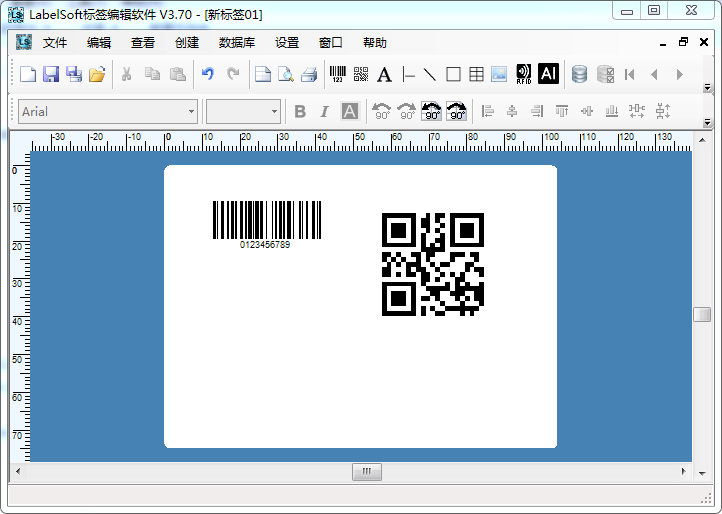Go to first database record

coord(630,74)
